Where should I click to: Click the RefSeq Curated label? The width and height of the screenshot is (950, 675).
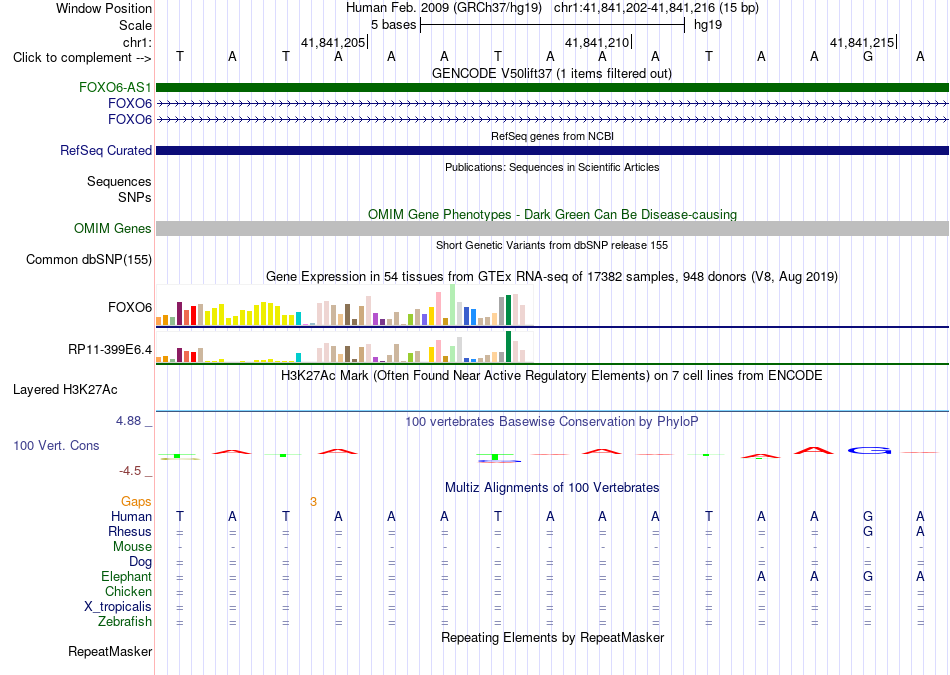click(x=106, y=150)
